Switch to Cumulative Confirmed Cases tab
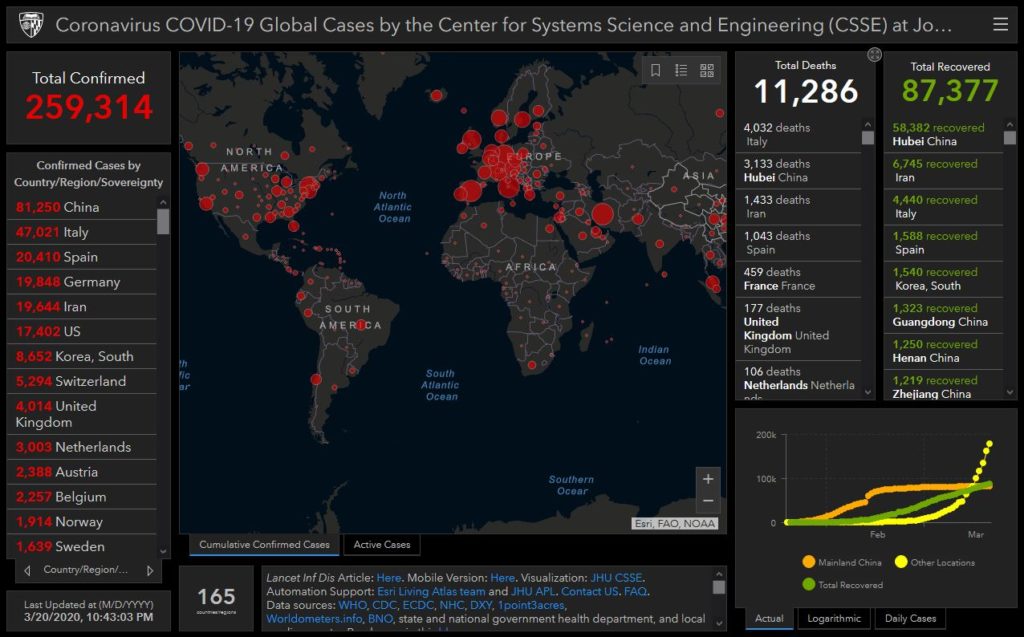Screen dimensions: 1024x637 coord(264,544)
